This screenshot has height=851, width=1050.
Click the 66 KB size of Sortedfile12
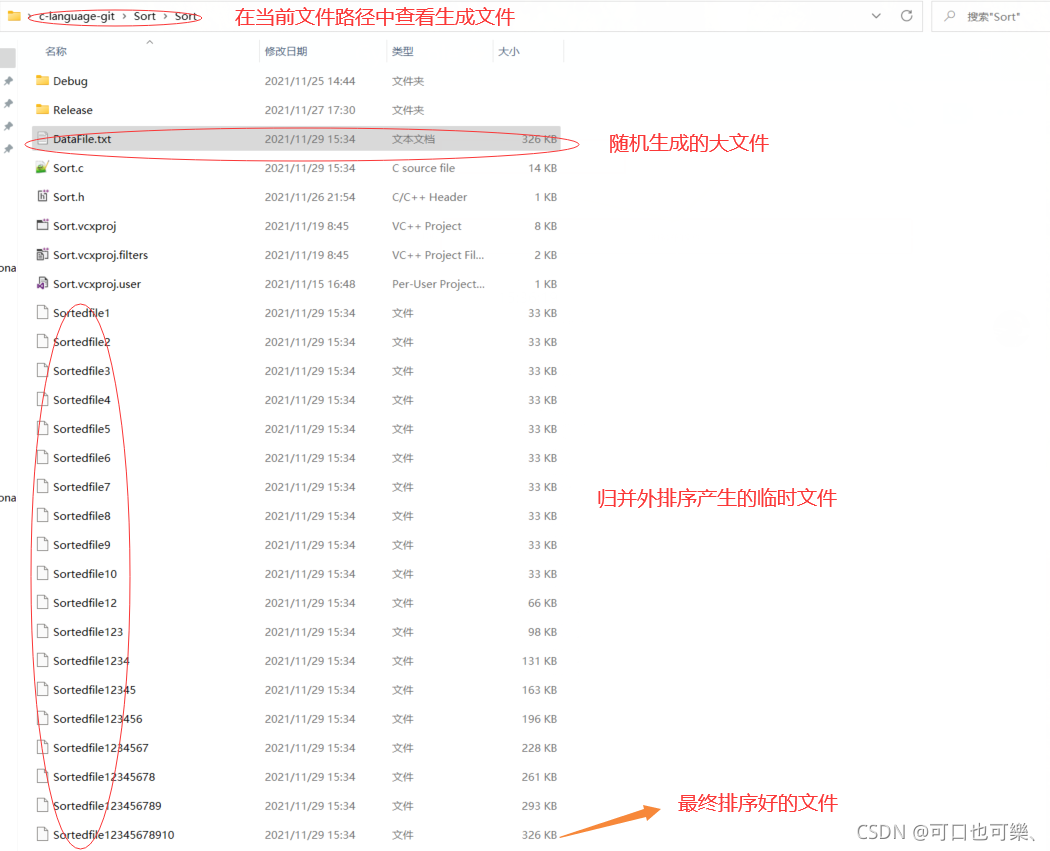click(x=542, y=603)
